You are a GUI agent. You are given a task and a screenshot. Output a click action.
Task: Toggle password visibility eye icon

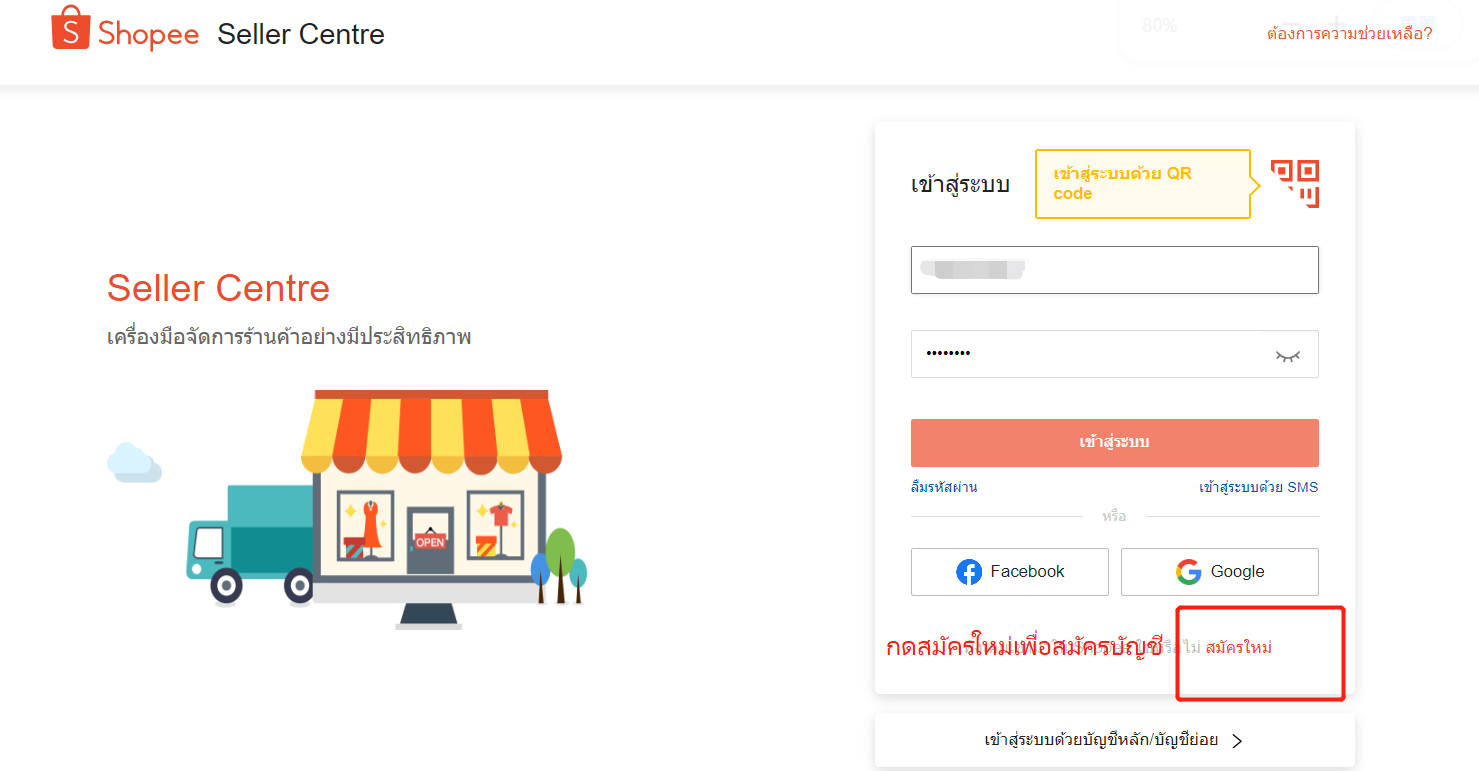(1287, 355)
